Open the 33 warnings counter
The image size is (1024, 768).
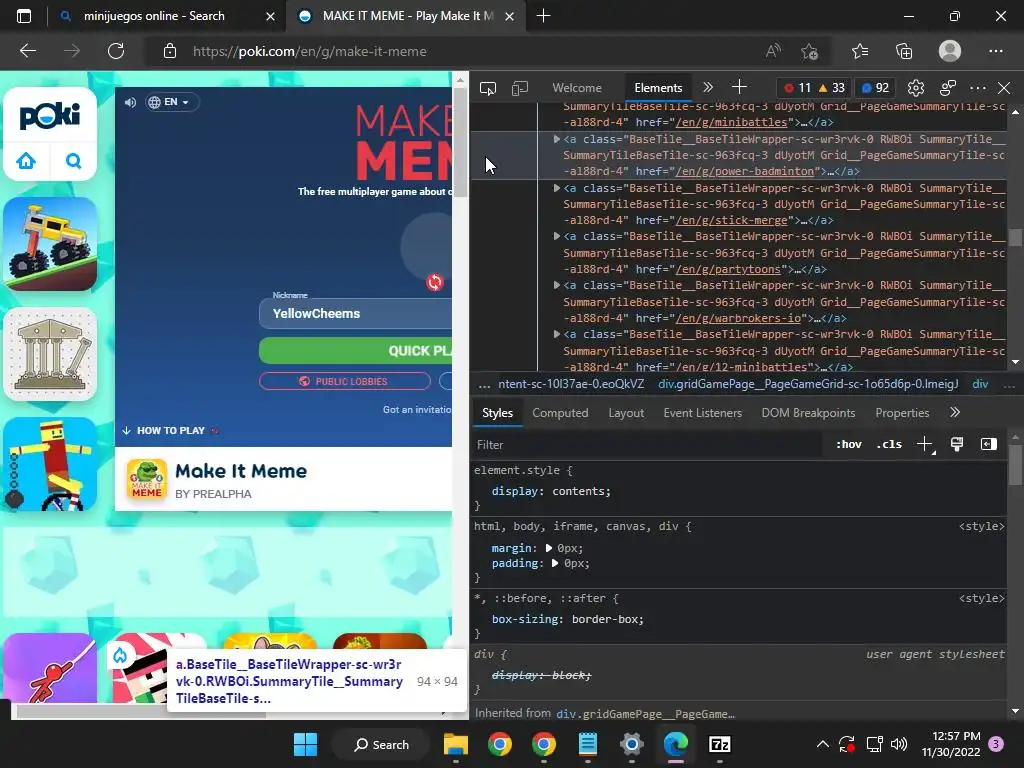point(832,88)
